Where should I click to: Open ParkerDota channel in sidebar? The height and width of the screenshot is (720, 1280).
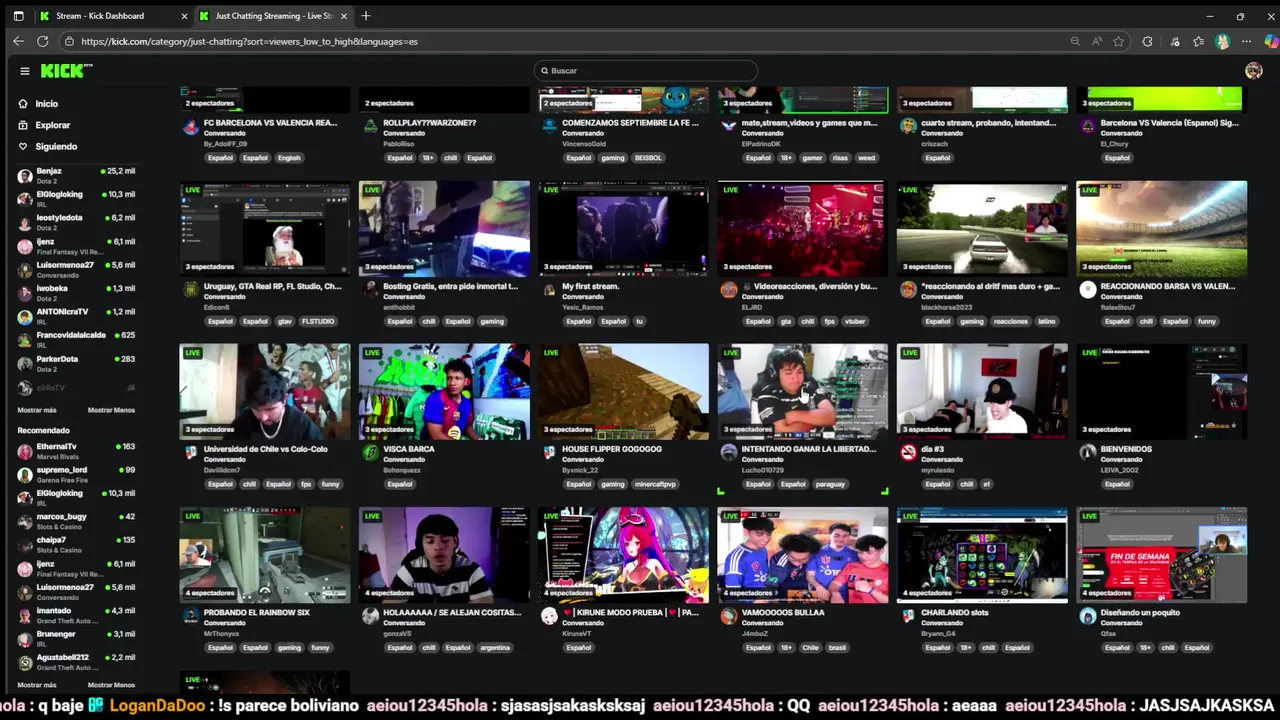click(76, 363)
